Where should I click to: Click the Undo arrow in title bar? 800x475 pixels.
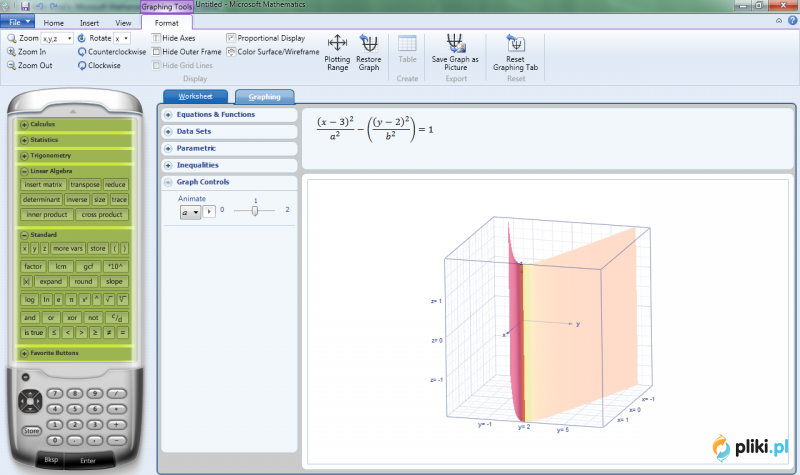click(x=39, y=6)
